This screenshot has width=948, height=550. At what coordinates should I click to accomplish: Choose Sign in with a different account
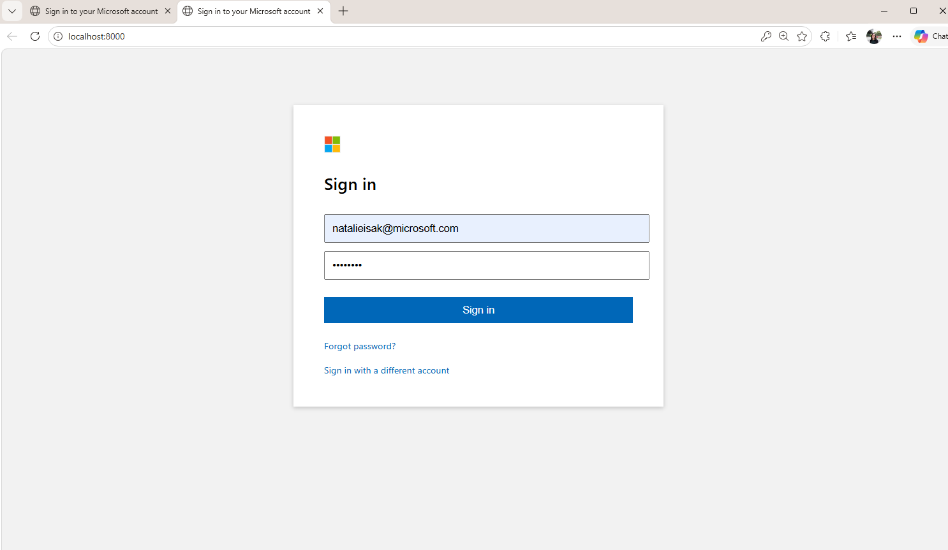click(x=386, y=370)
